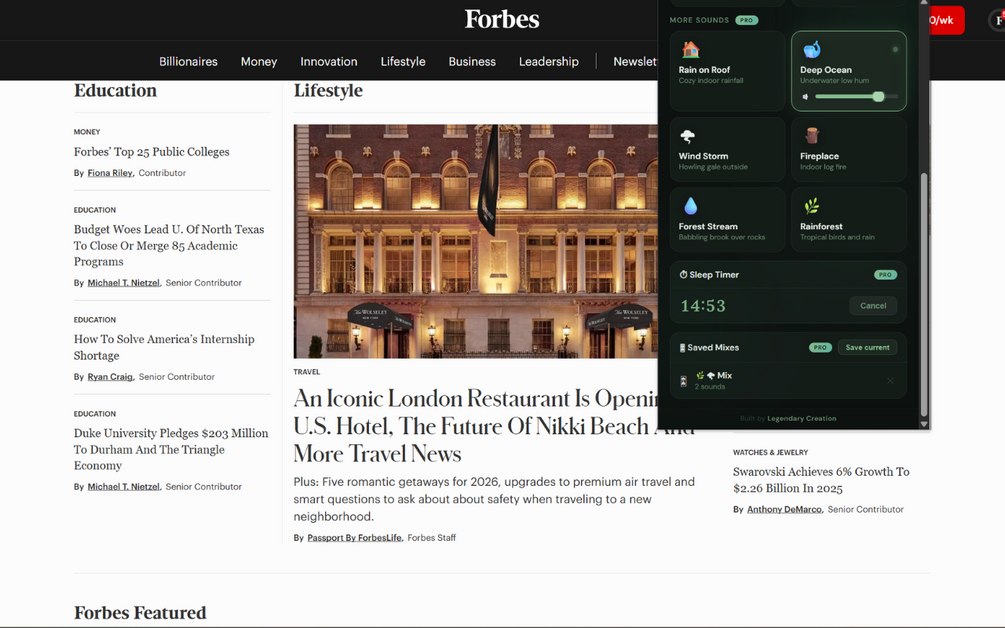Load the saved 2 sounds Mix
This screenshot has width=1005, height=628.
coord(788,381)
